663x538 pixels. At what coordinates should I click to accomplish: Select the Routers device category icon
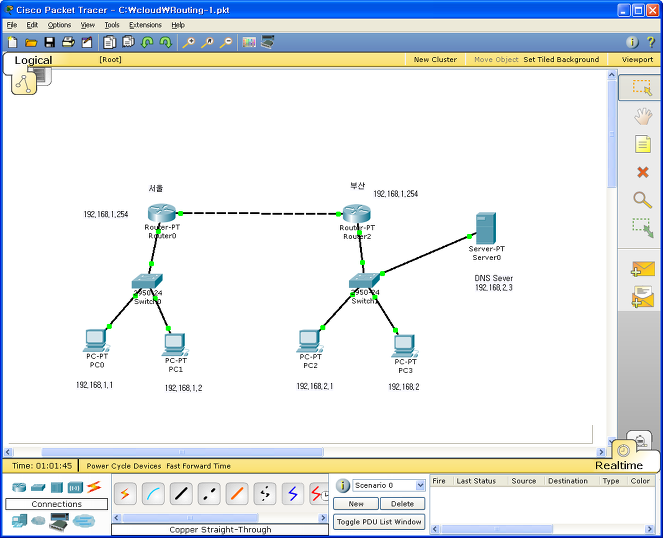[x=19, y=488]
